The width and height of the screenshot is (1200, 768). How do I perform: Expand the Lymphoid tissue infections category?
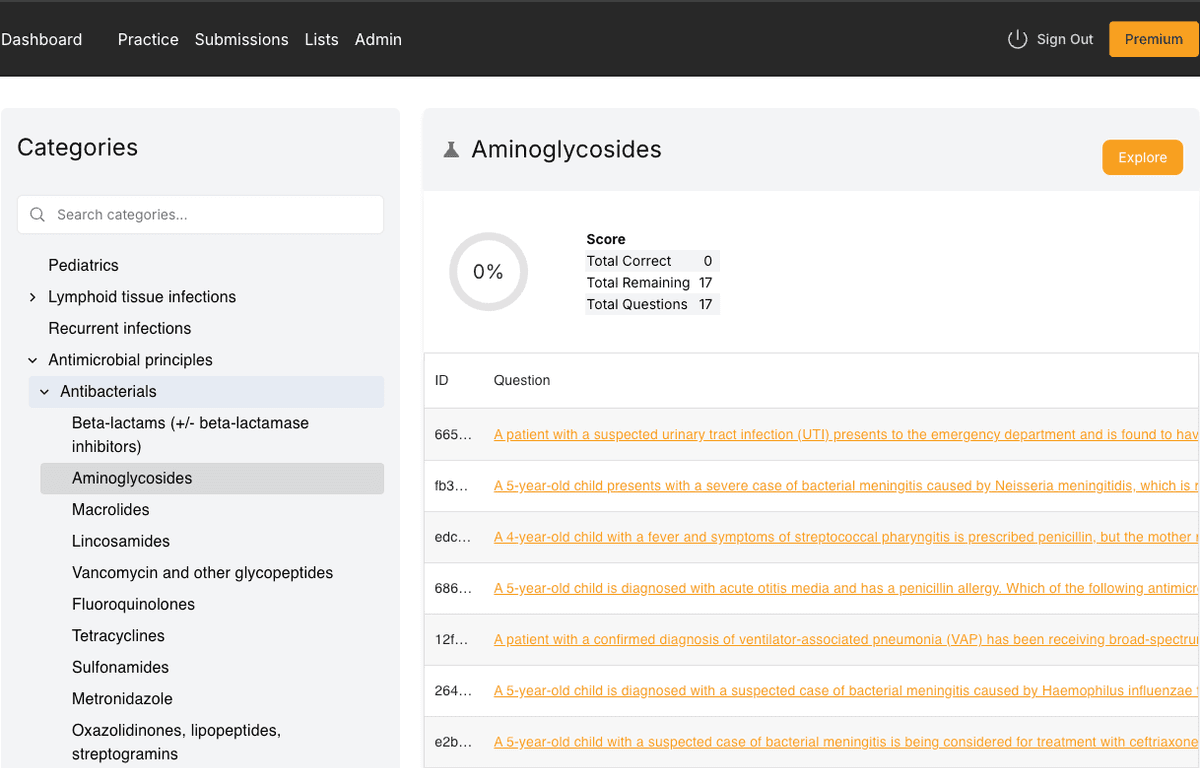tap(33, 297)
